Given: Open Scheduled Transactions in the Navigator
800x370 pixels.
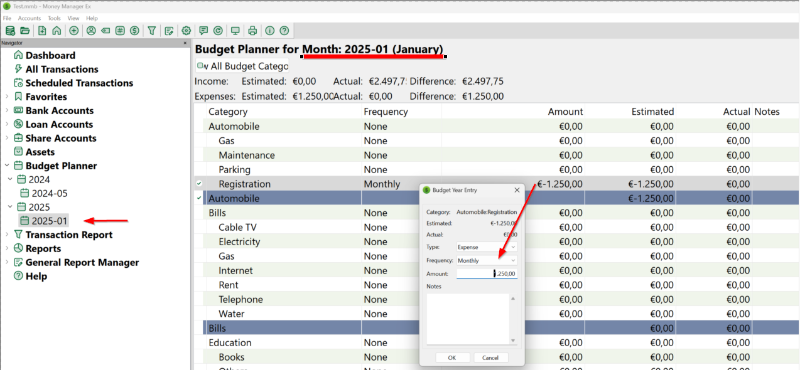Looking at the screenshot, I should pos(79,83).
